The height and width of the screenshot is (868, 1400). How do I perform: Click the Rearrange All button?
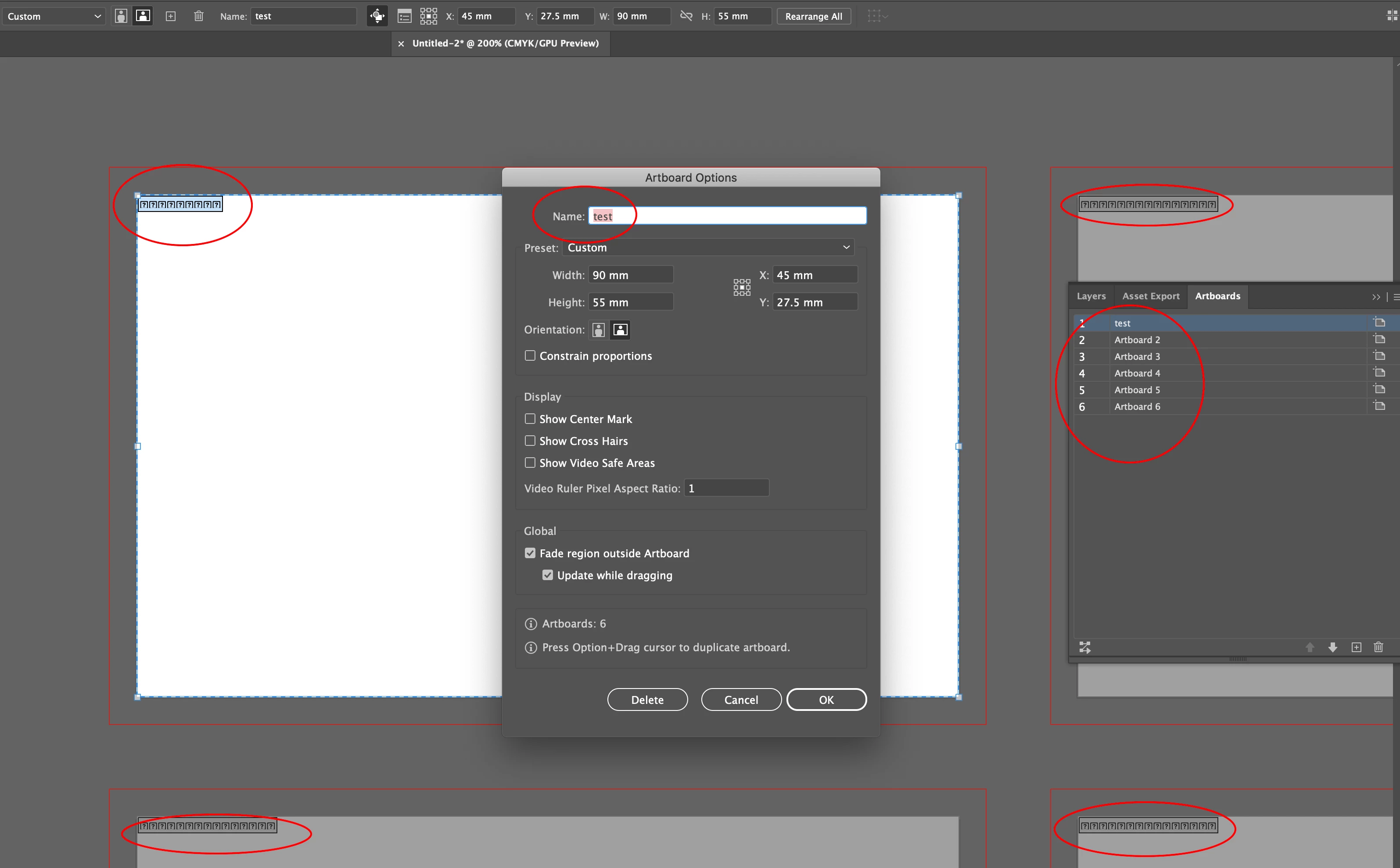click(x=813, y=16)
